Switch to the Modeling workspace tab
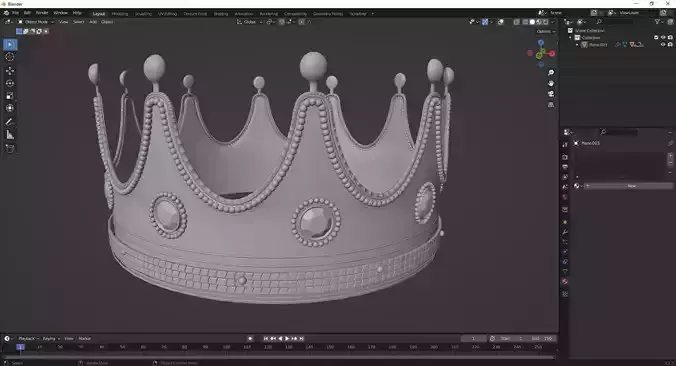676x366 pixels. pyautogui.click(x=120, y=14)
